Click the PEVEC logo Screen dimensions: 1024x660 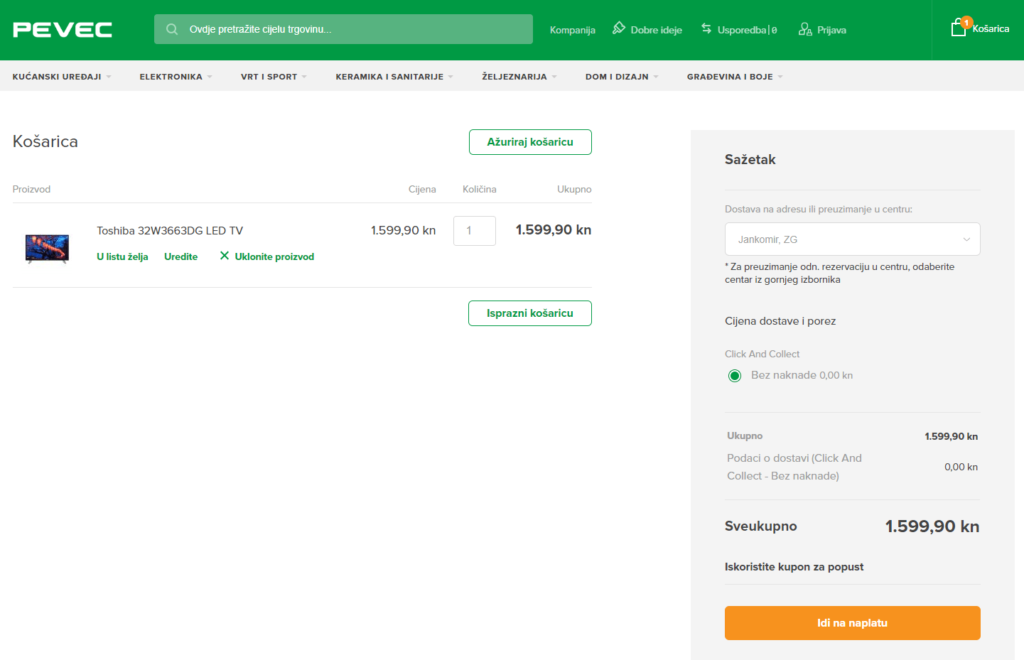[x=62, y=30]
